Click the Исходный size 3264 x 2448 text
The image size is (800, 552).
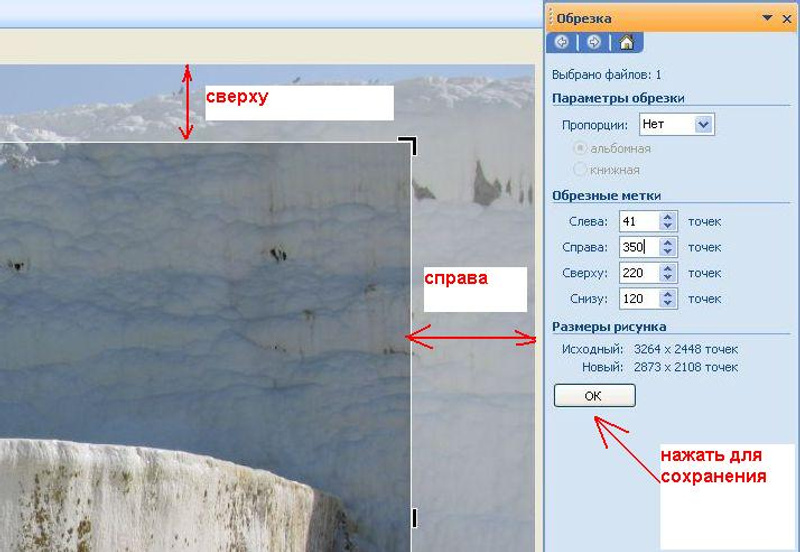point(686,349)
